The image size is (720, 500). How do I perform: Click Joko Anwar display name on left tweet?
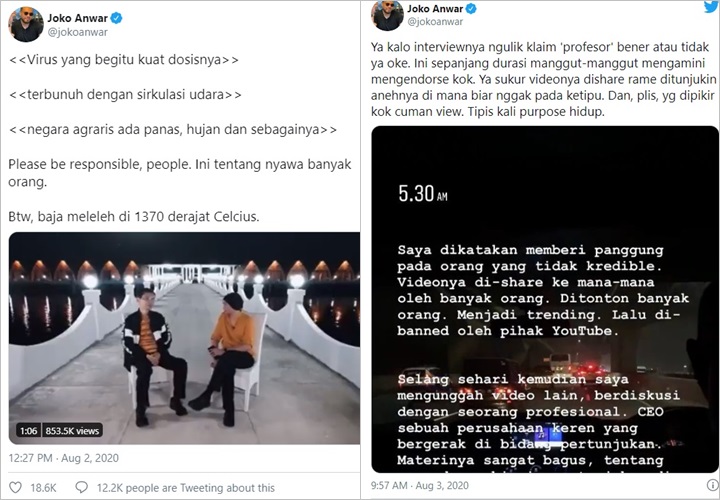tap(78, 18)
